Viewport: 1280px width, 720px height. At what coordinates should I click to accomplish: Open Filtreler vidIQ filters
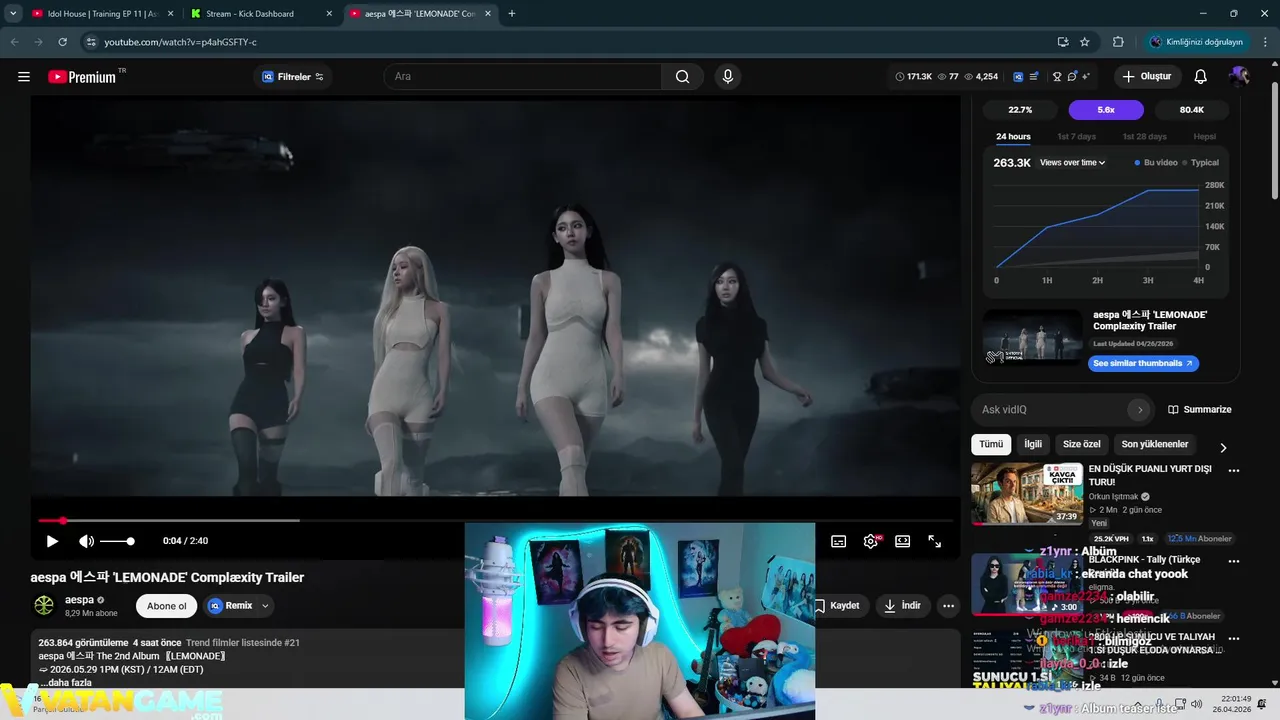(x=293, y=77)
